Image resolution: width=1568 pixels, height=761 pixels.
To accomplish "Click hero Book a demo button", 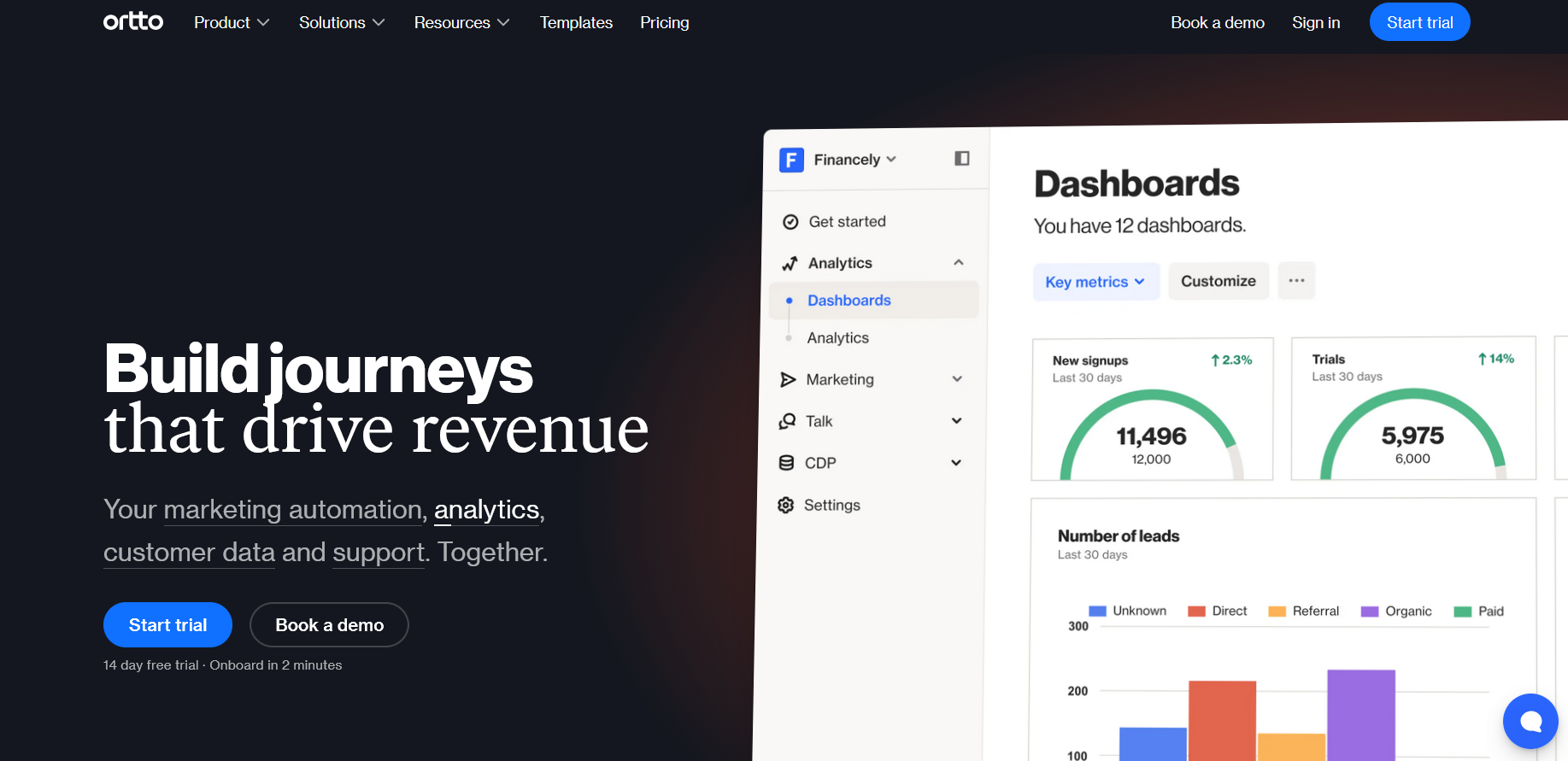I will click(329, 625).
